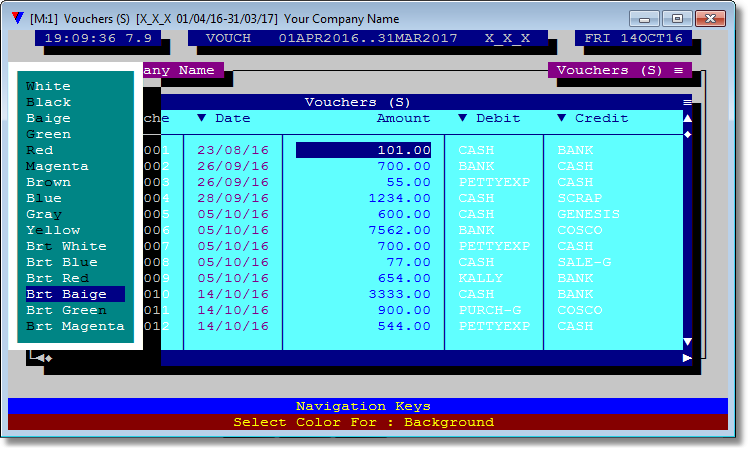Click amount 7562.00
Viewport: 748px width, 450px height.
click(x=399, y=230)
